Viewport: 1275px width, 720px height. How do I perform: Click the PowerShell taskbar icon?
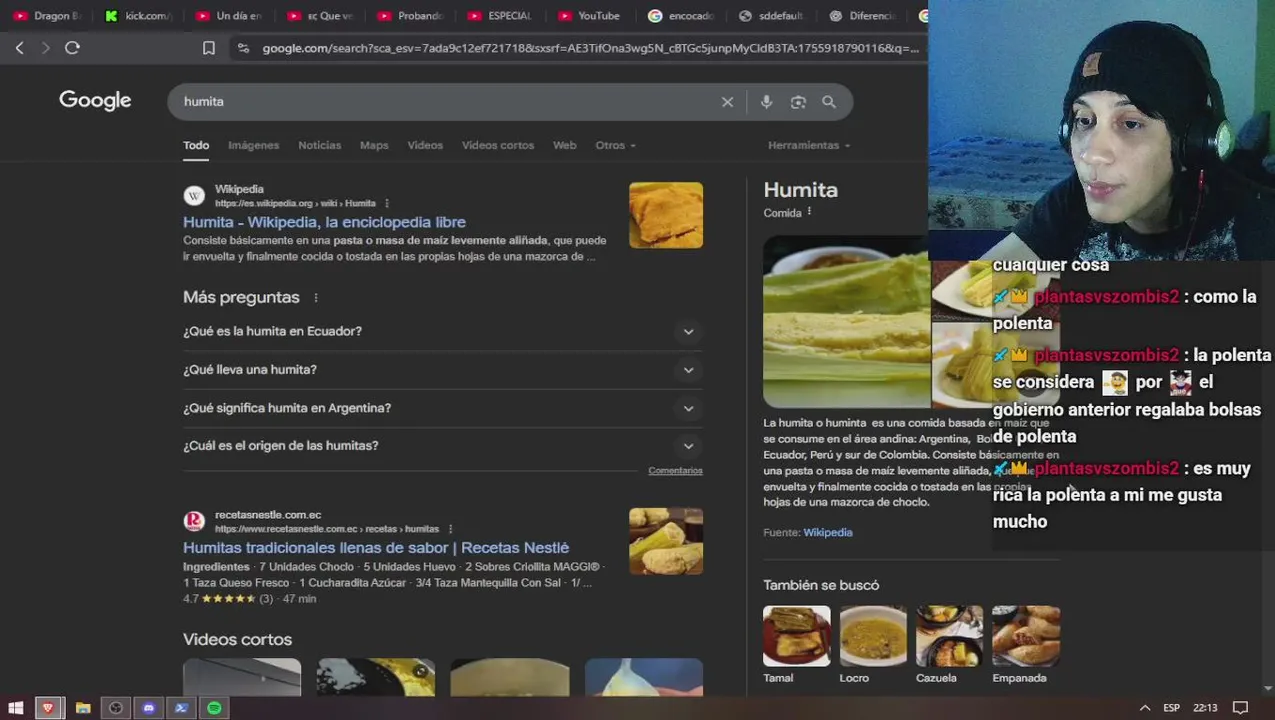point(181,708)
